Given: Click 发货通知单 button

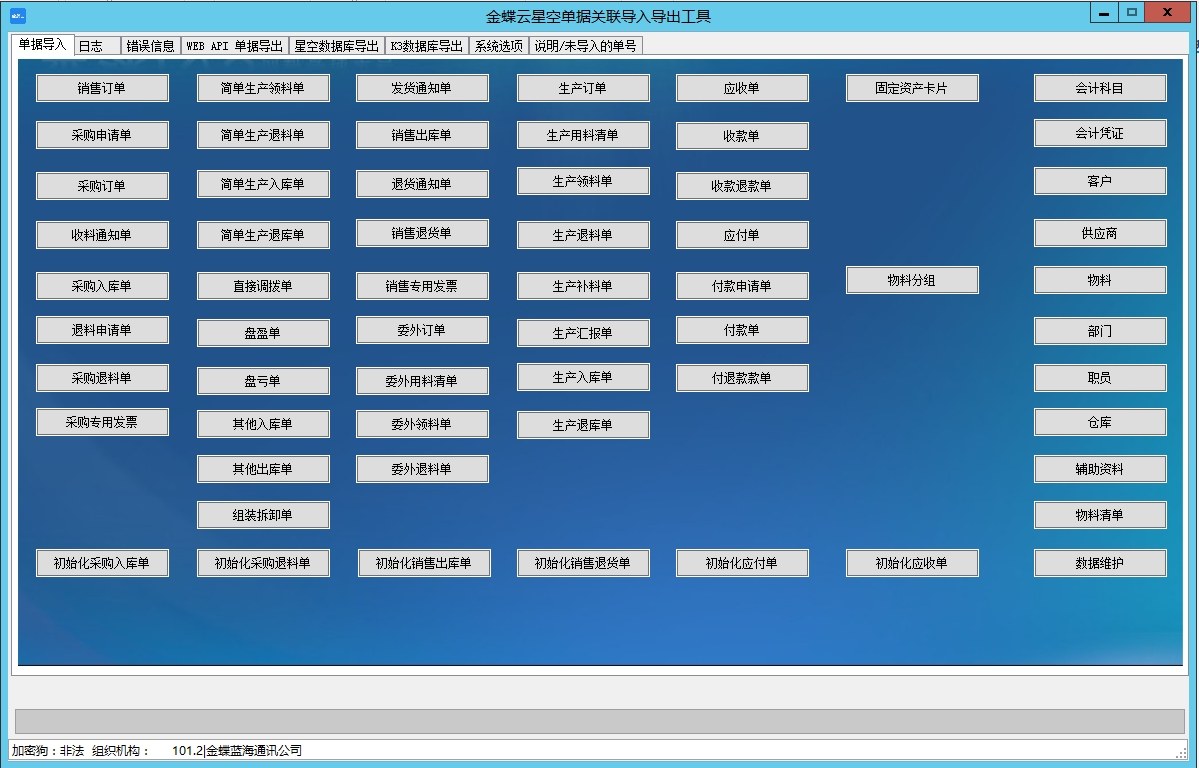Looking at the screenshot, I should coord(422,88).
